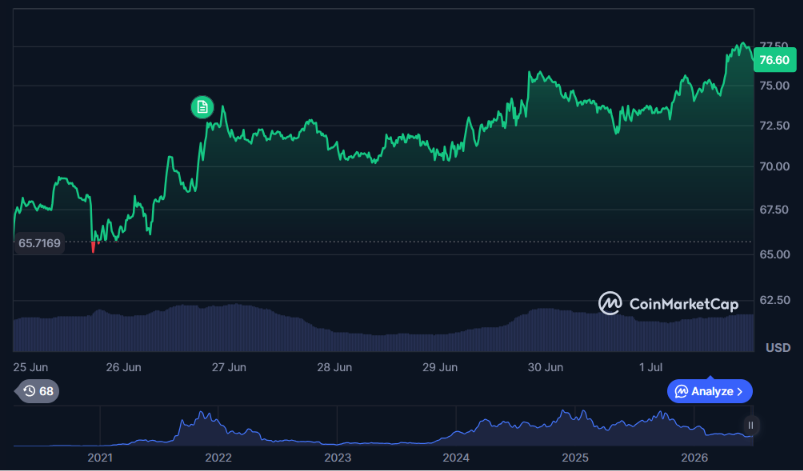Screen dimensions: 803x471
Task: Grab the range slider pause handle
Action: coord(750,425)
